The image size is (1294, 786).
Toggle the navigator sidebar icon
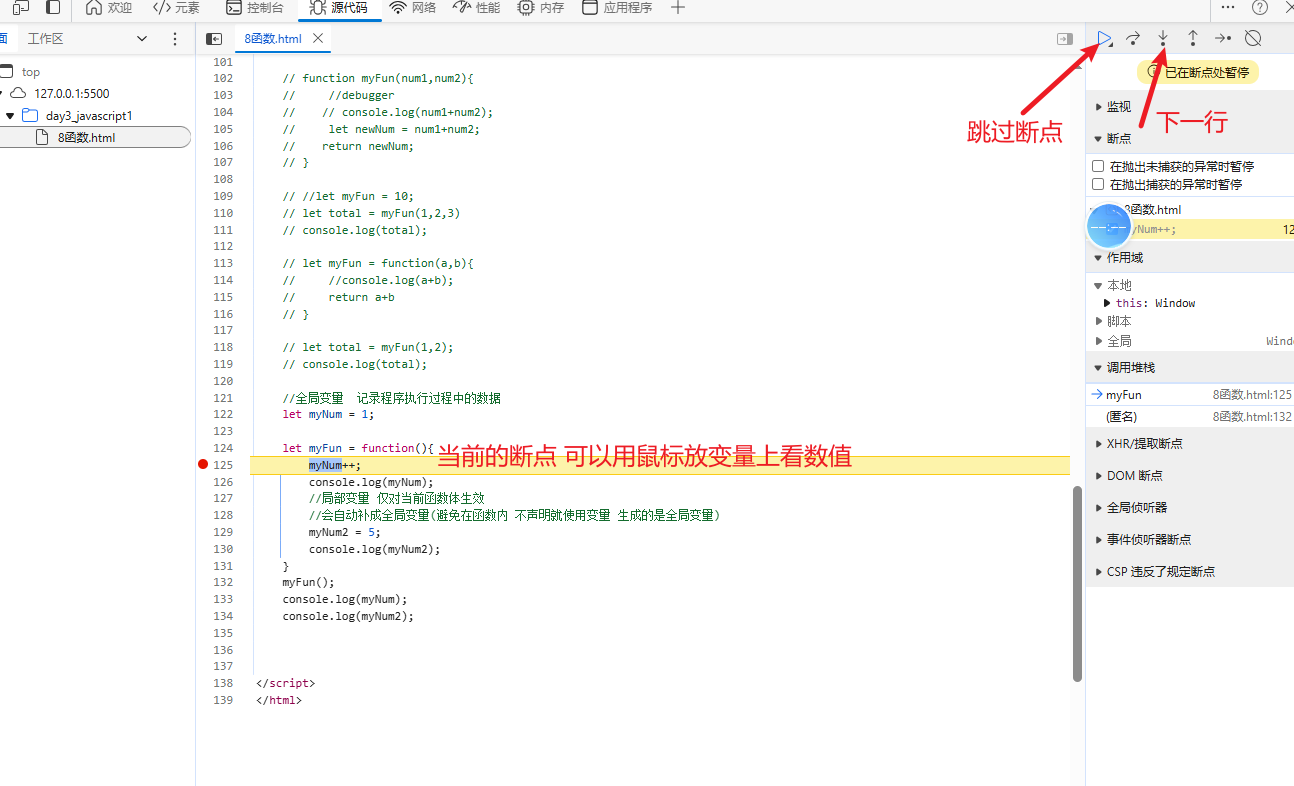pos(214,39)
